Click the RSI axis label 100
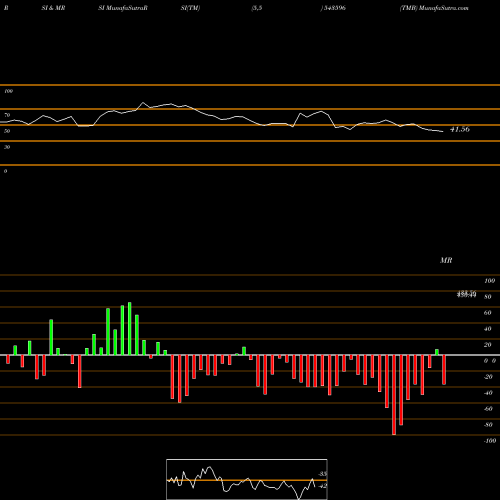The width and height of the screenshot is (500, 500). (8, 91)
